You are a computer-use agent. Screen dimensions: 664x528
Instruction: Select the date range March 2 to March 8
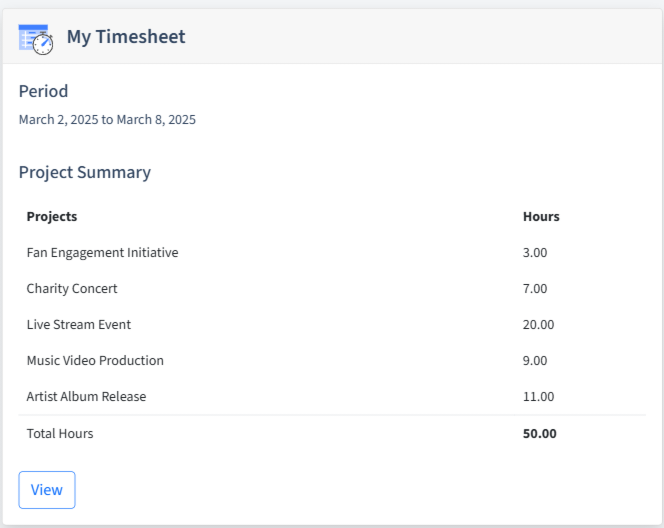tap(107, 119)
